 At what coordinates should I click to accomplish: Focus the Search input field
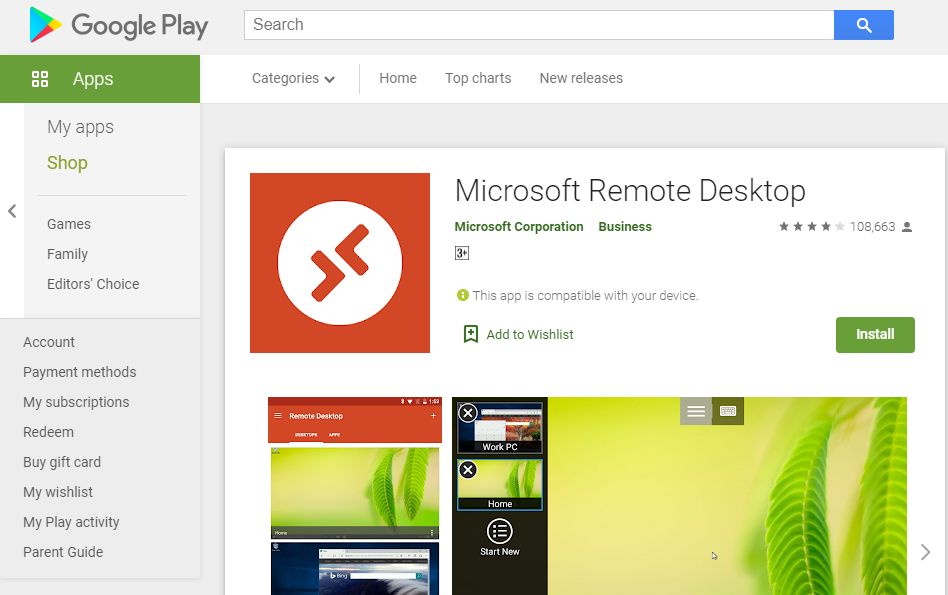click(x=539, y=25)
